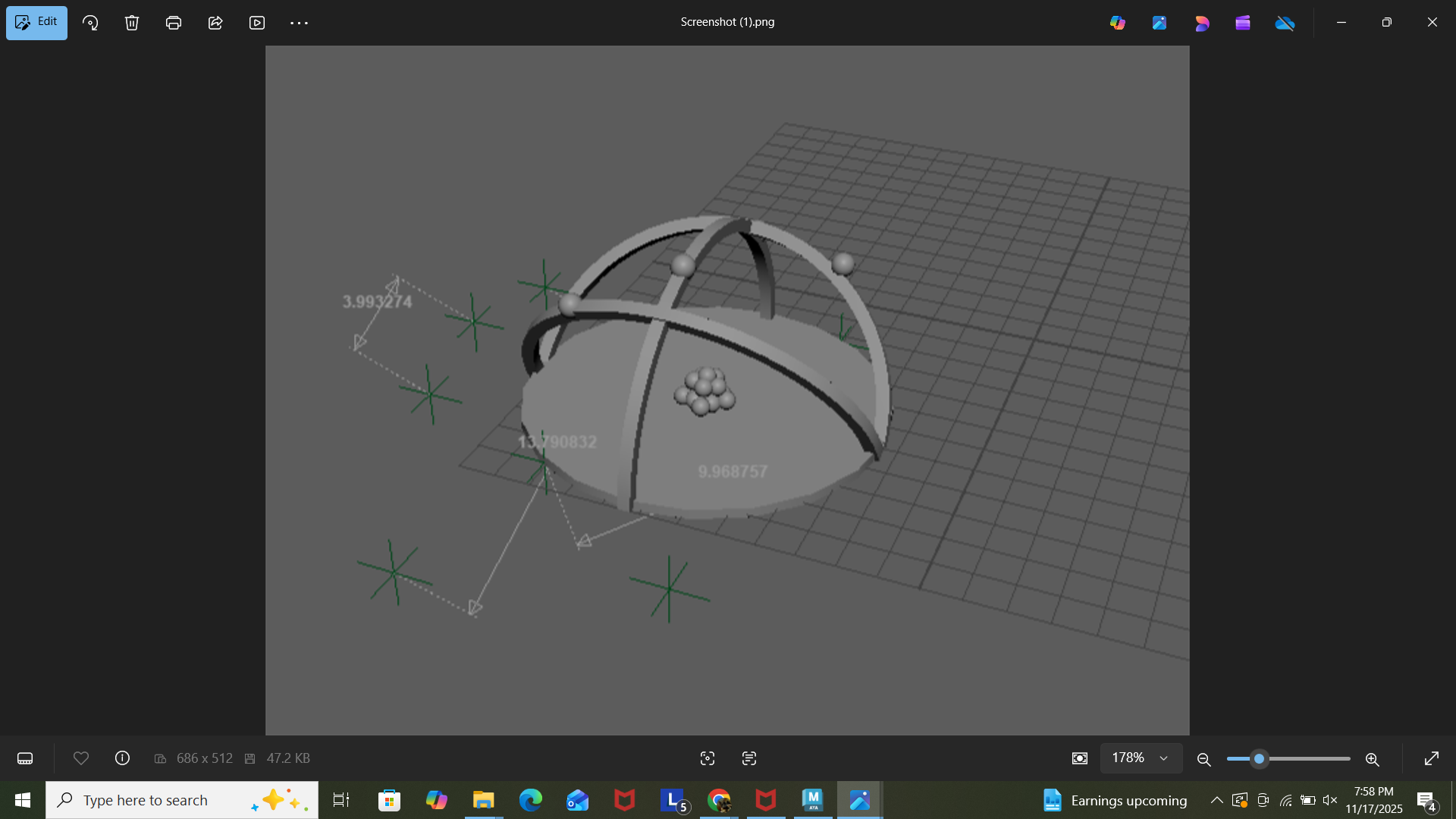This screenshot has height=819, width=1456.
Task: Click the Photos app taskbar icon
Action: click(x=860, y=800)
